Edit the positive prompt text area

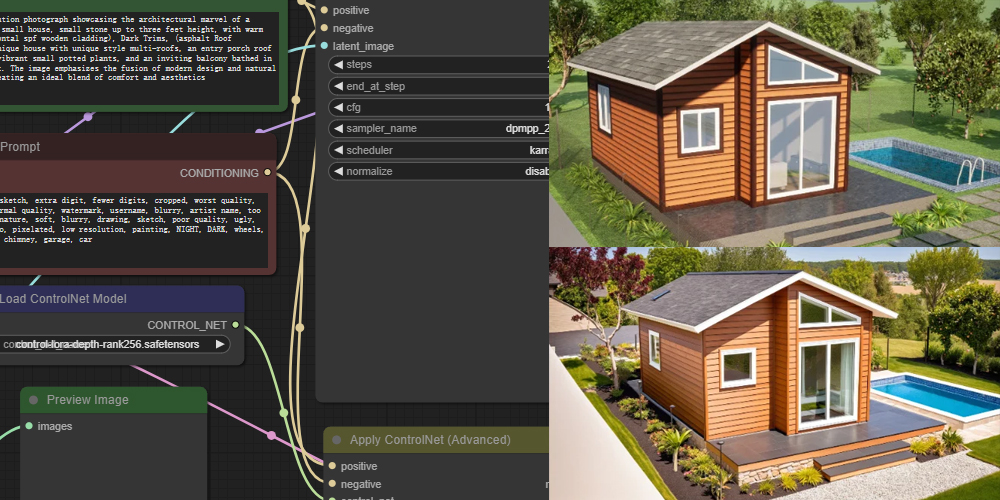[139, 57]
